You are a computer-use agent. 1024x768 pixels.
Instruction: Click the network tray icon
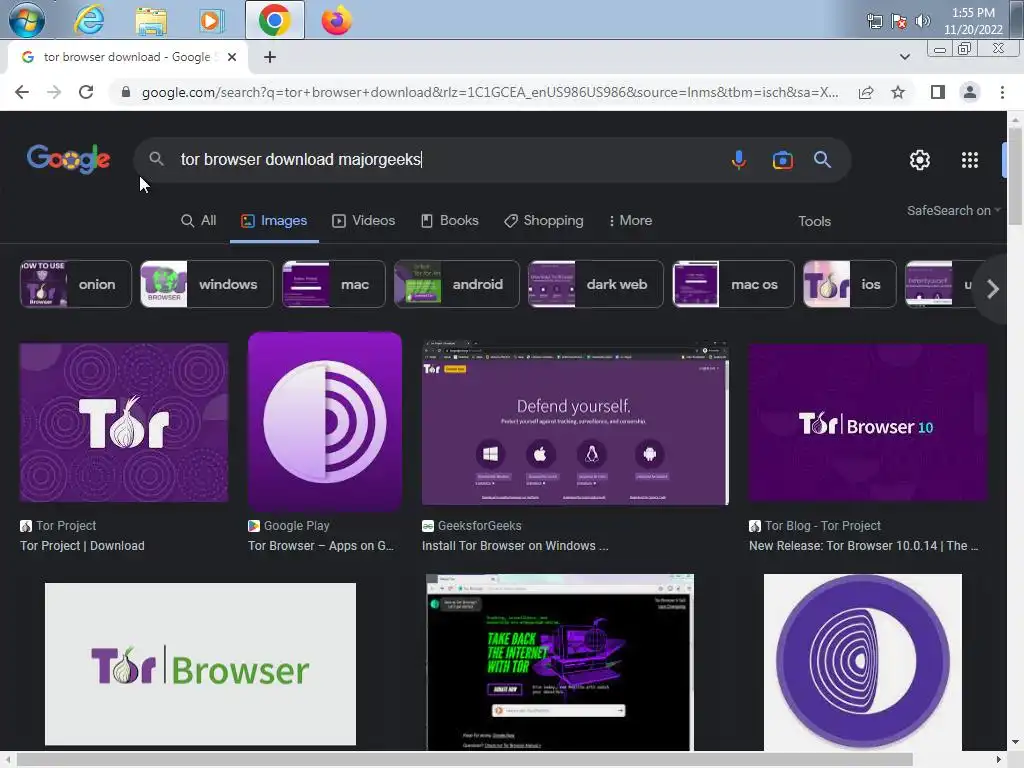[874, 21]
